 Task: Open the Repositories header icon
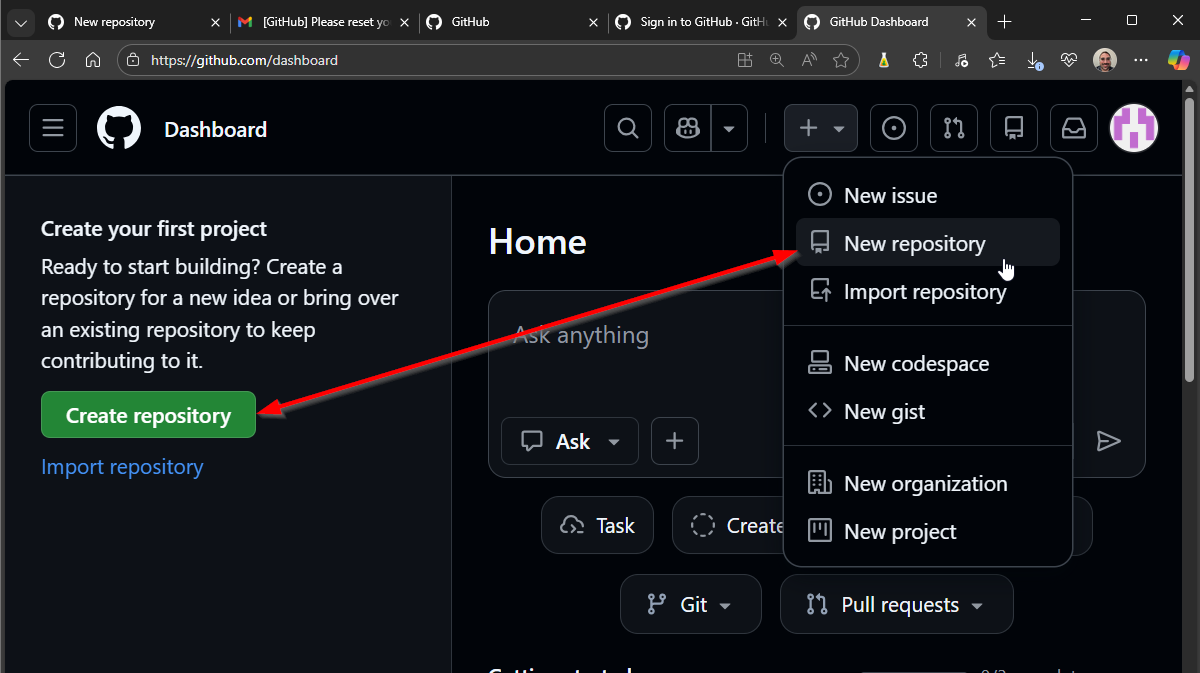point(1014,128)
